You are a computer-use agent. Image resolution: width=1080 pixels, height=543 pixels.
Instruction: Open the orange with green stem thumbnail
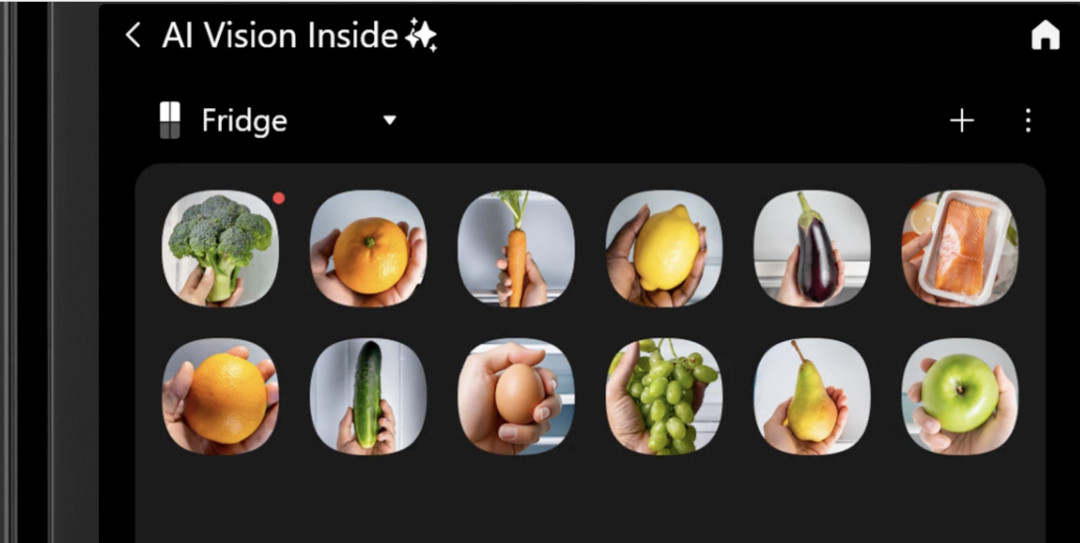[x=368, y=249]
